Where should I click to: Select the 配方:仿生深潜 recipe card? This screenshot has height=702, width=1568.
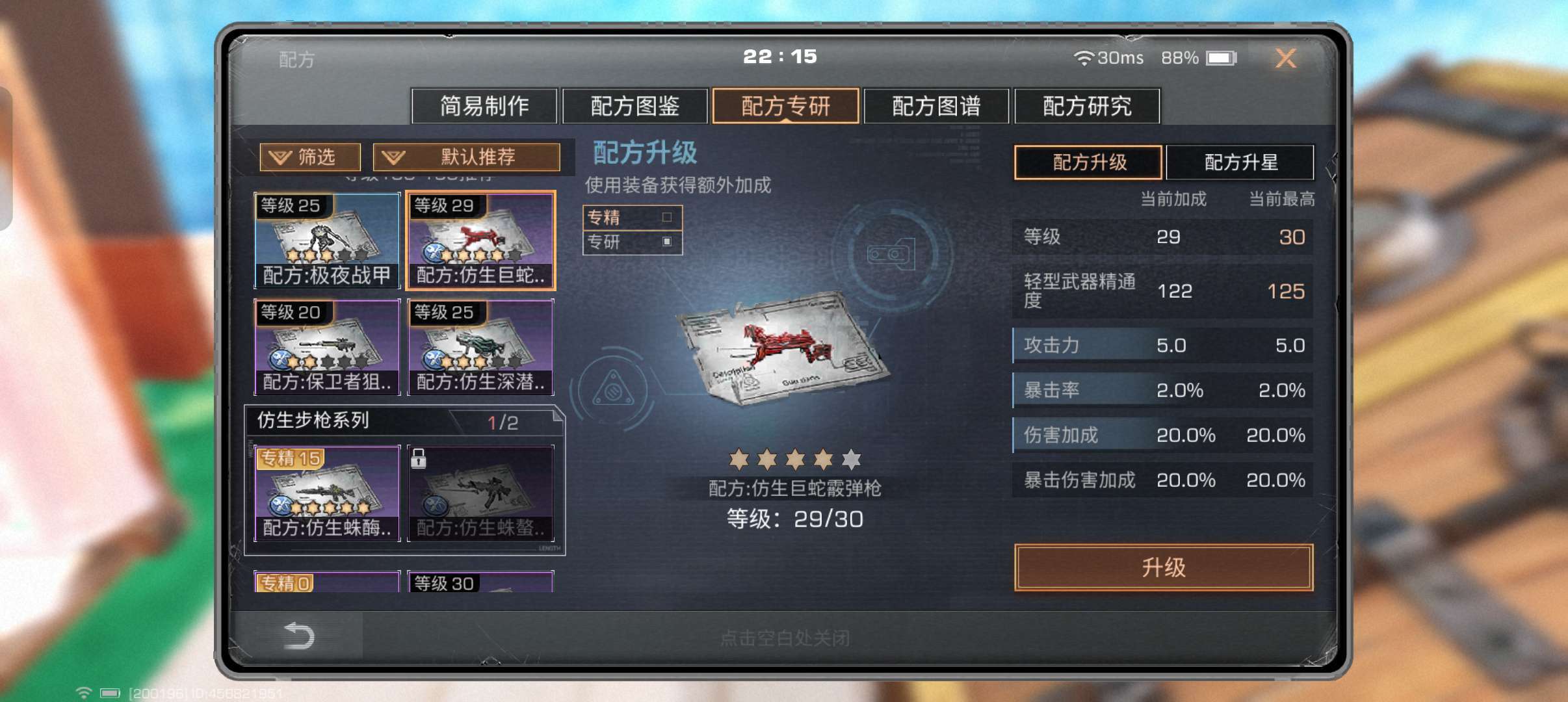coord(480,346)
